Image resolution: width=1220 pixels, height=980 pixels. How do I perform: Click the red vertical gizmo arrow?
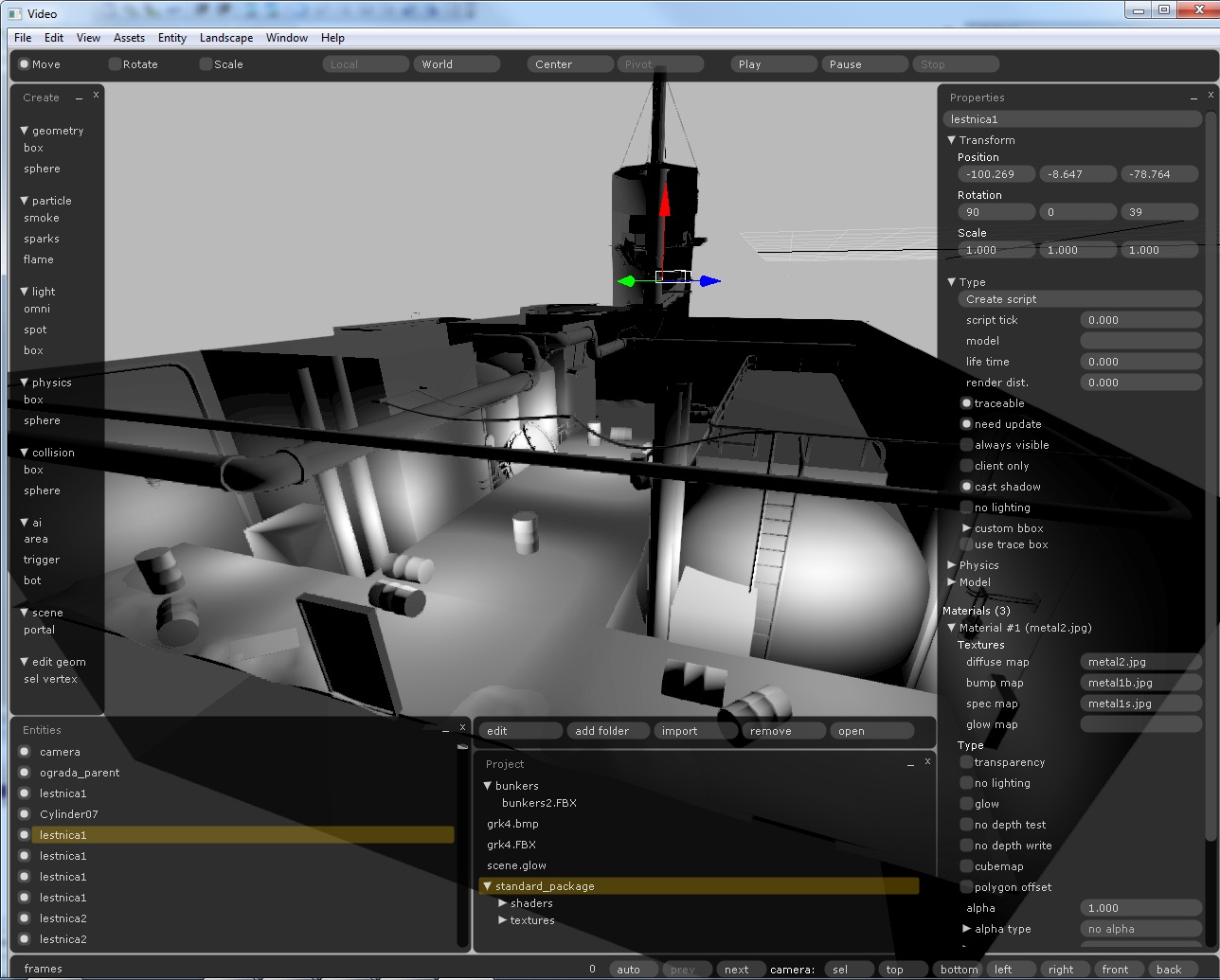665,202
